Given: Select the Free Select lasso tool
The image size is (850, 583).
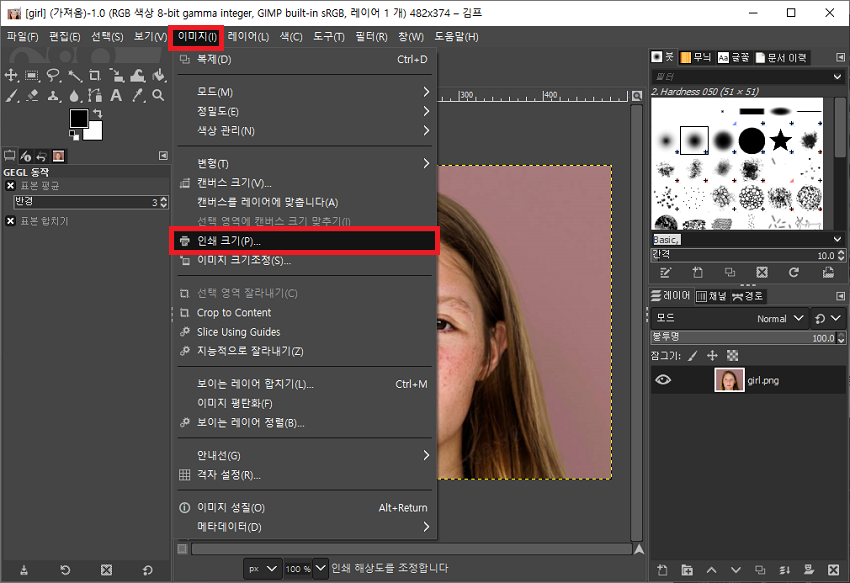Looking at the screenshot, I should (x=52, y=75).
